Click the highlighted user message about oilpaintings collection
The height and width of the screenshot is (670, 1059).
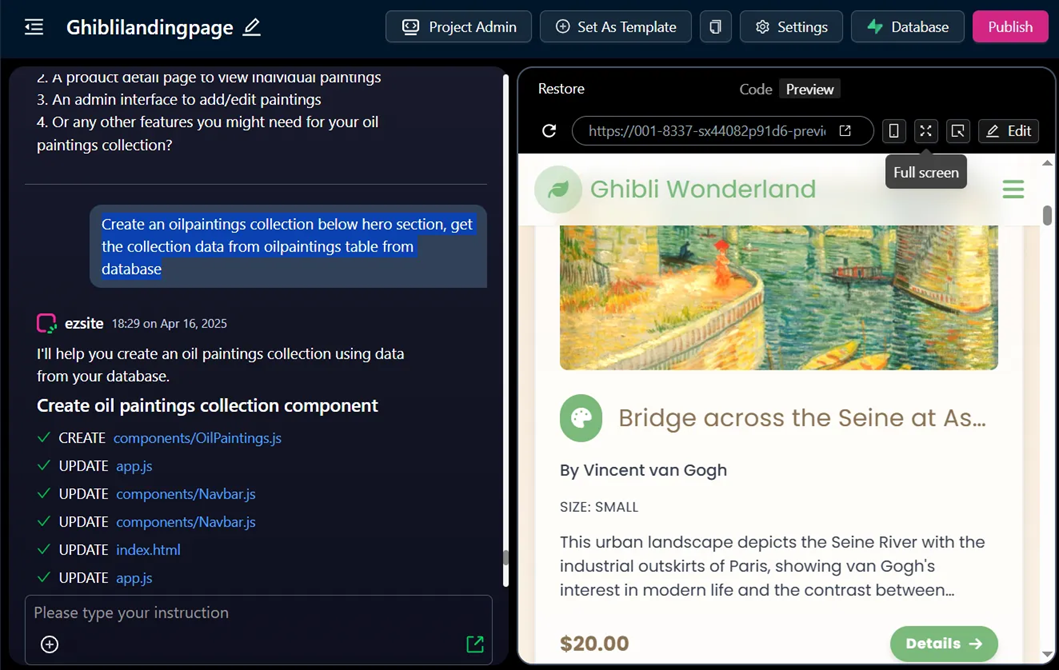coord(288,247)
